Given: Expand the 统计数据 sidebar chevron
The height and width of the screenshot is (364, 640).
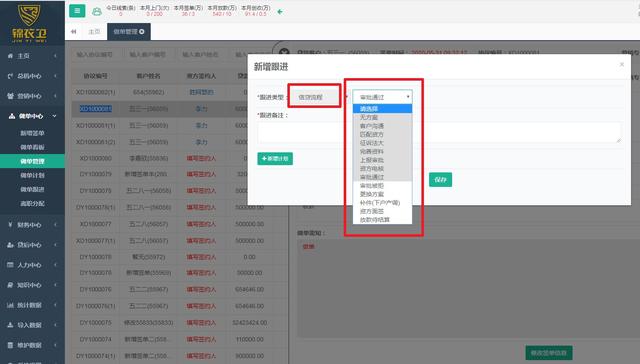Looking at the screenshot, I should [x=55, y=305].
